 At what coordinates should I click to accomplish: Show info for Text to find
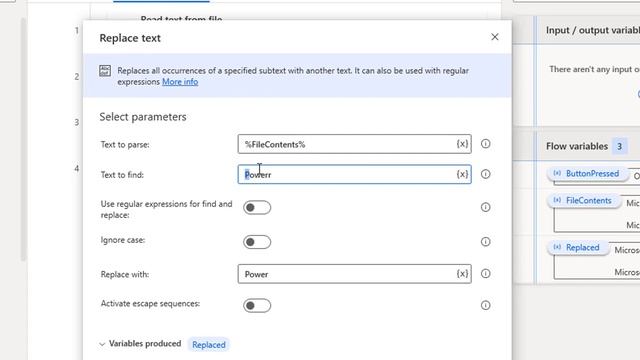click(485, 174)
